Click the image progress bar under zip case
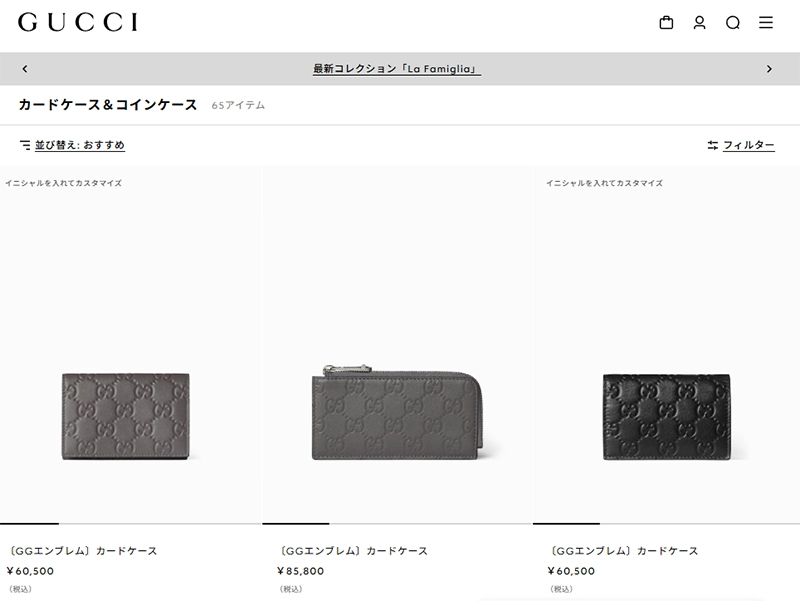The image size is (800, 601). [396, 523]
